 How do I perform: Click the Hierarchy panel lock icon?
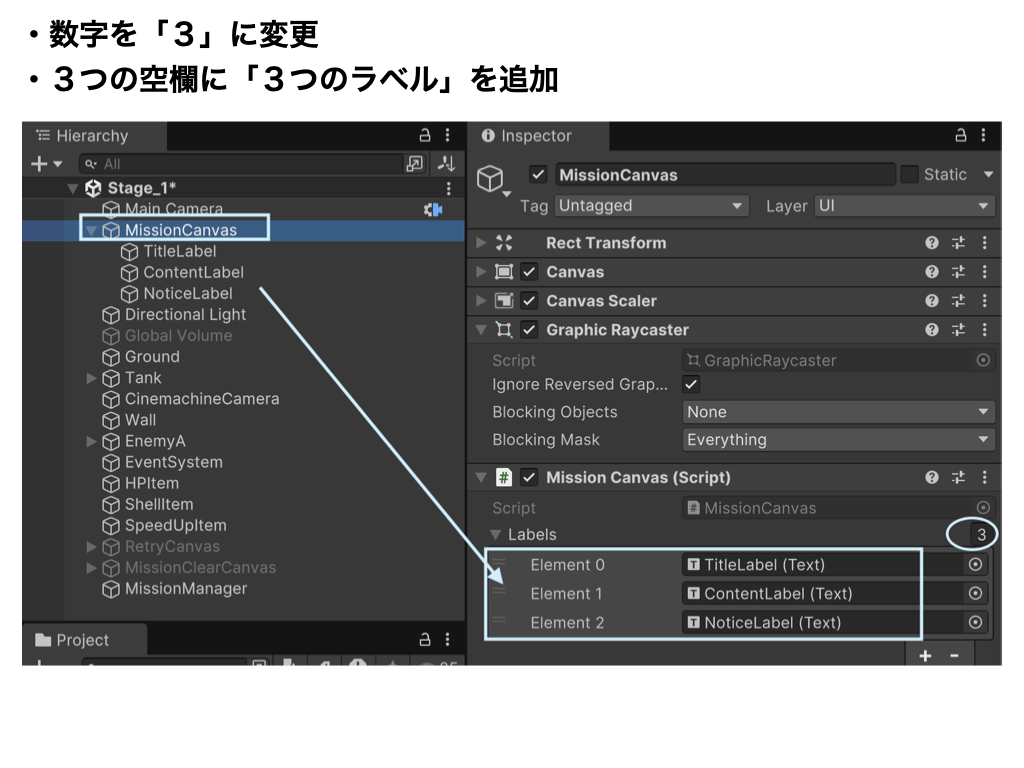coord(425,136)
